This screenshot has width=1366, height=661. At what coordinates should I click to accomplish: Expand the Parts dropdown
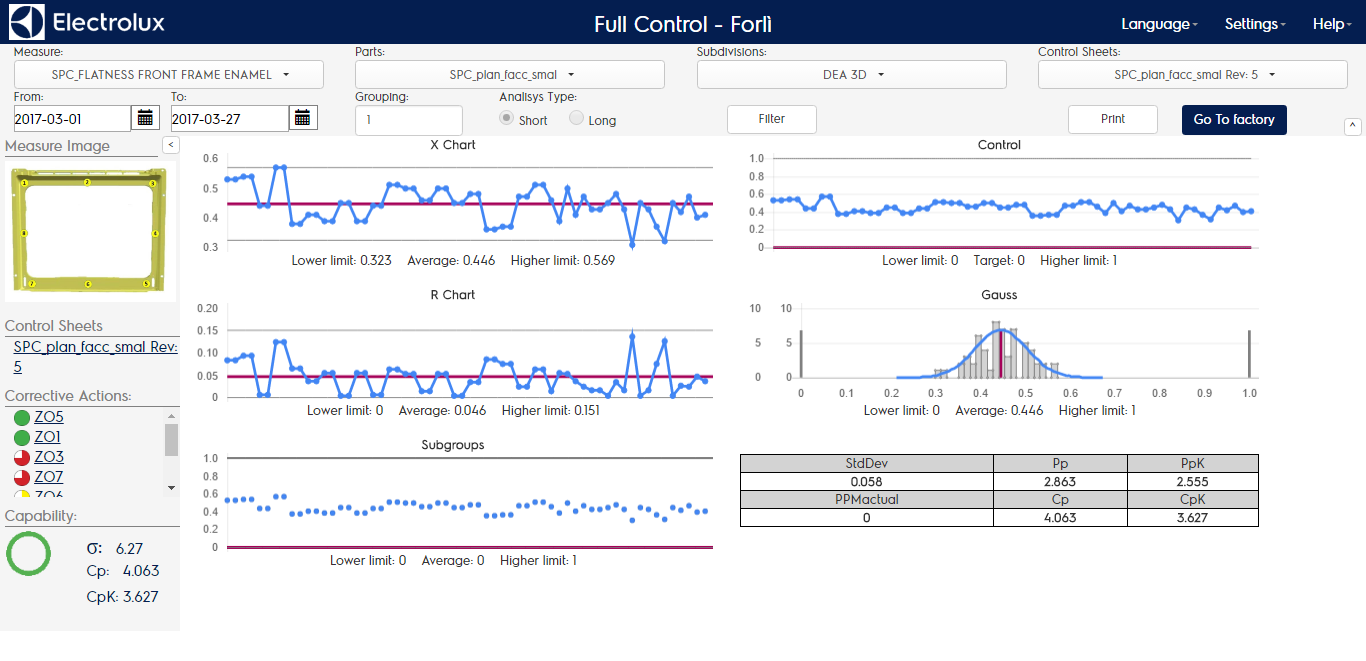tap(510, 75)
